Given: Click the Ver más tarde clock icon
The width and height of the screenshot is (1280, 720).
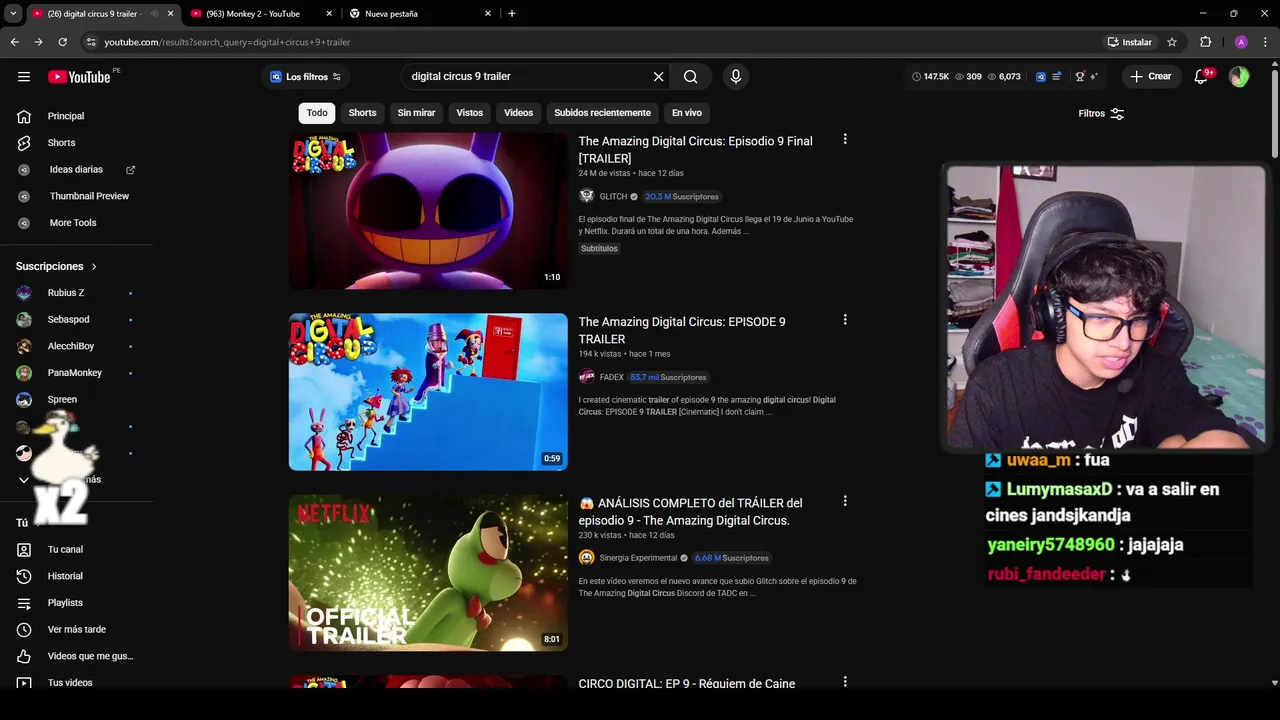Looking at the screenshot, I should tap(24, 629).
